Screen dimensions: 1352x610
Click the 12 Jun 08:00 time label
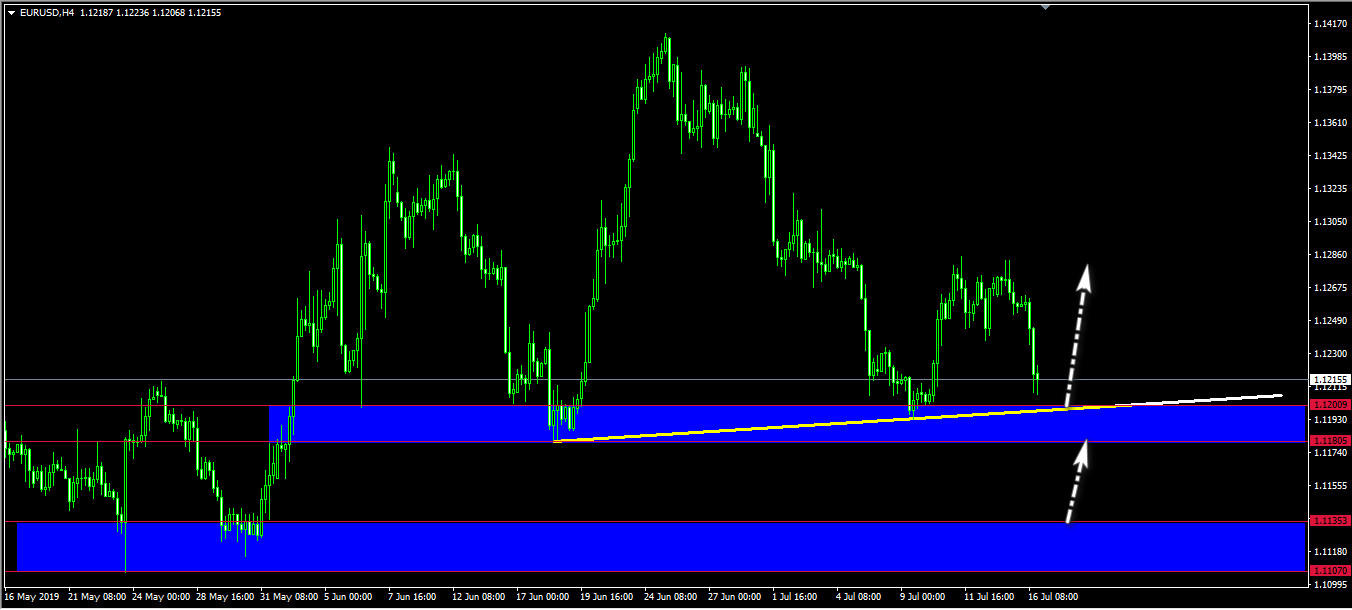(x=479, y=597)
